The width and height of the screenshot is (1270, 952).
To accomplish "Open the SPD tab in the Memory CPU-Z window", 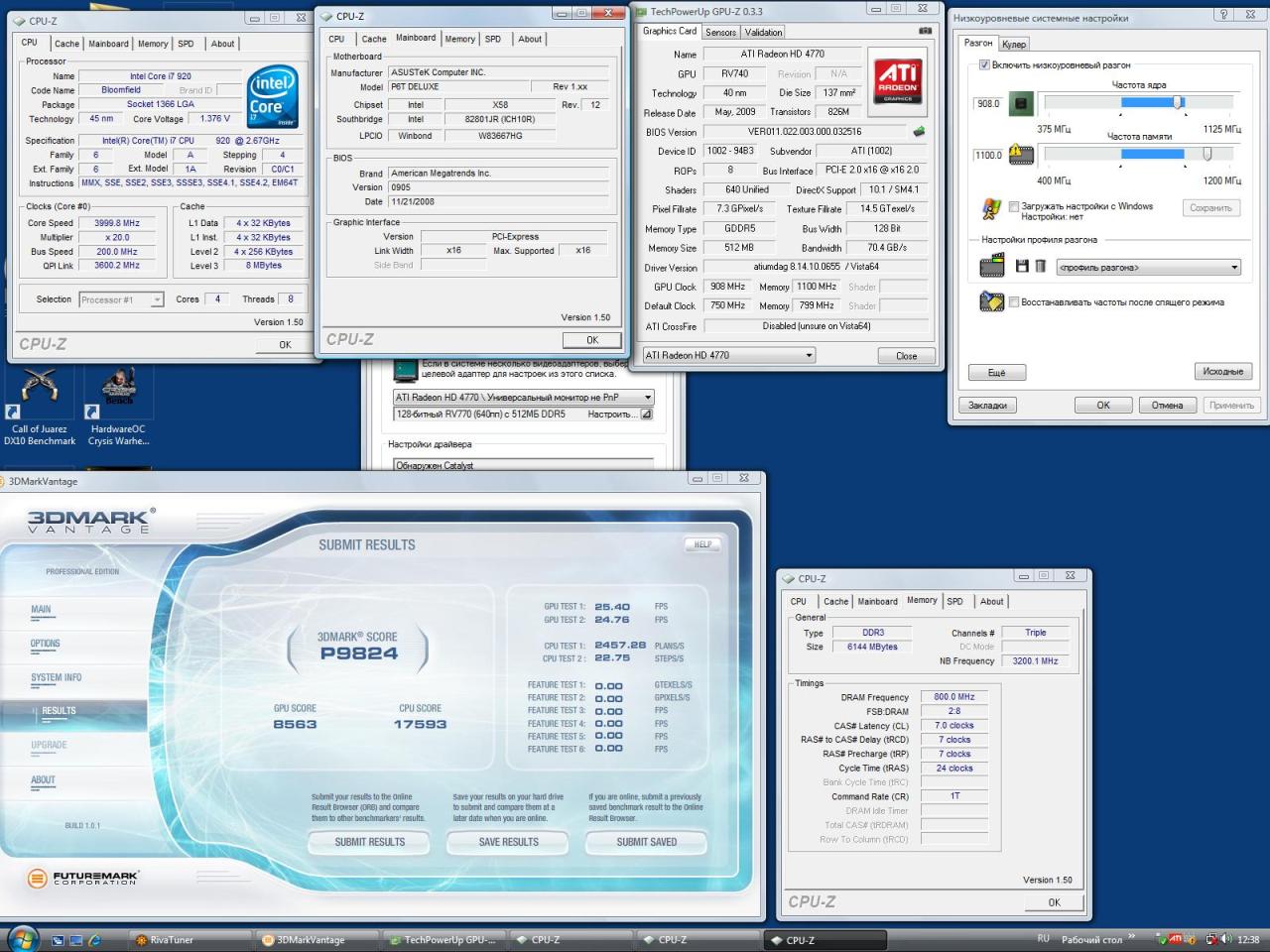I will pyautogui.click(x=954, y=601).
